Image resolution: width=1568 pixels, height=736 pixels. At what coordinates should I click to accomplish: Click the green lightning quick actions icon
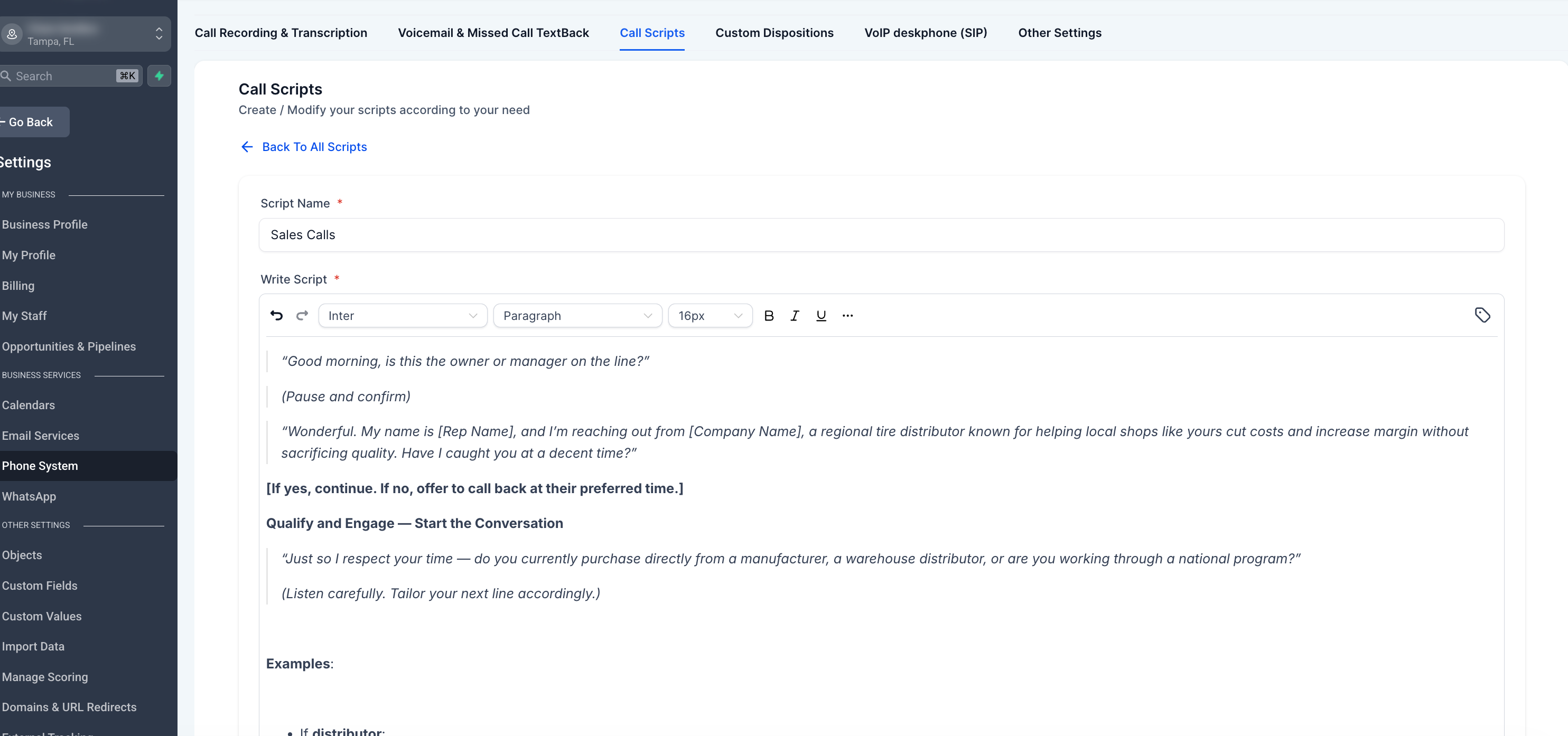point(159,76)
